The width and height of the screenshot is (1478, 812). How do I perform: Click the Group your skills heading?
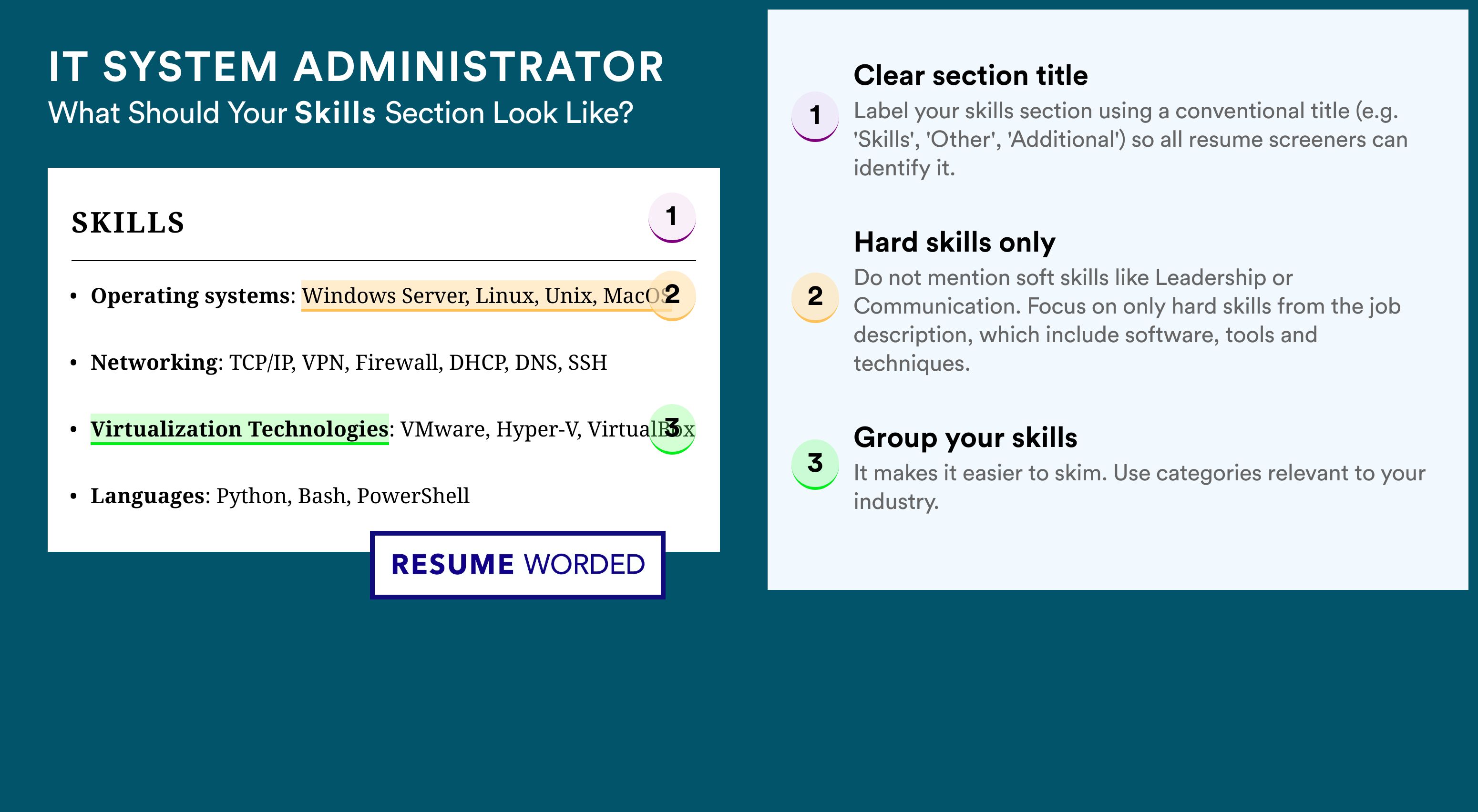tap(965, 437)
